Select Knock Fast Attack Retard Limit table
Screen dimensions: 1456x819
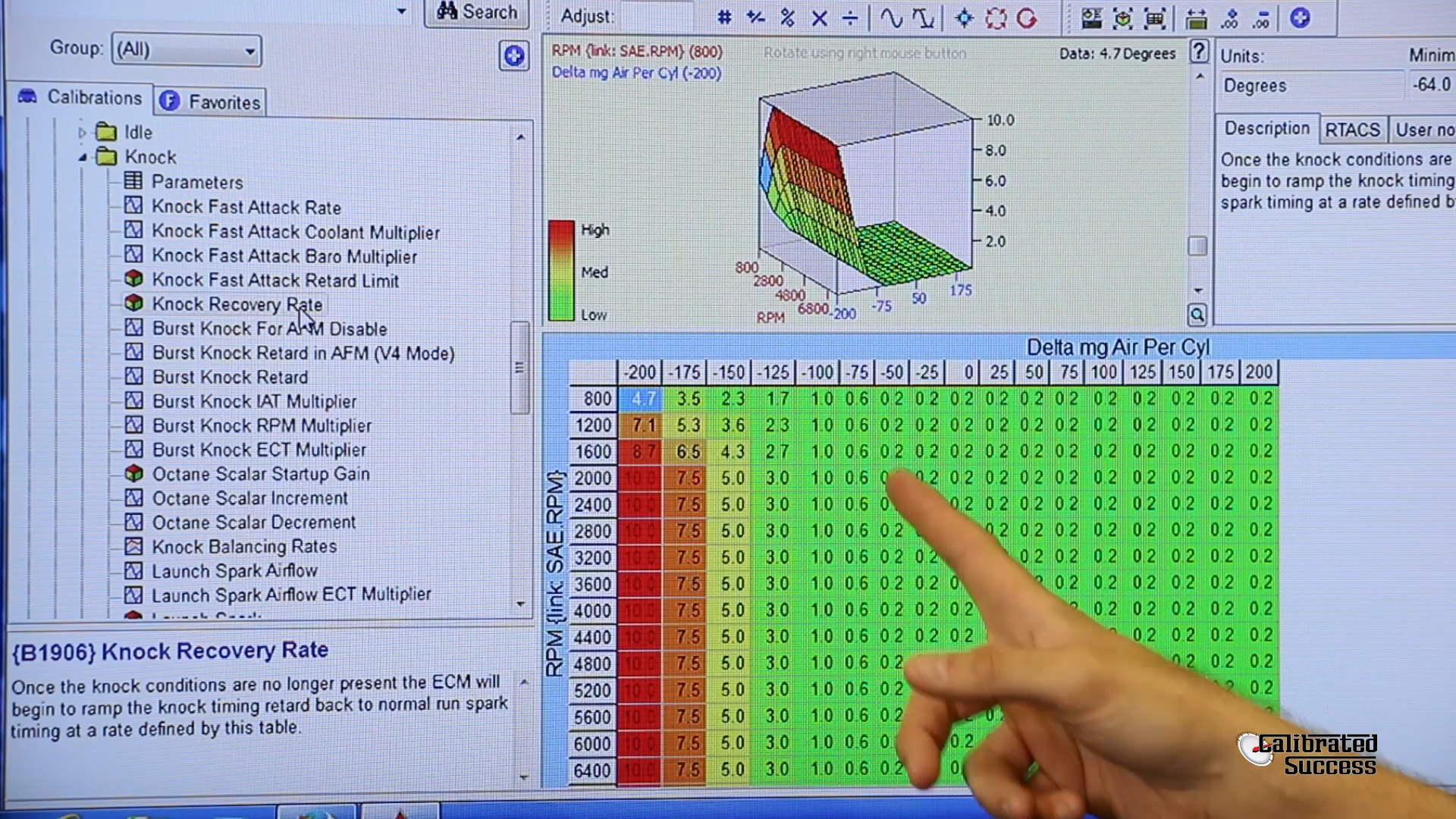pyautogui.click(x=275, y=281)
